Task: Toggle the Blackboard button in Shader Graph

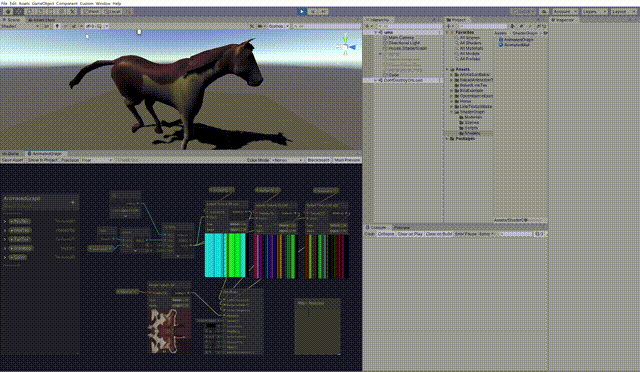Action: coord(318,160)
